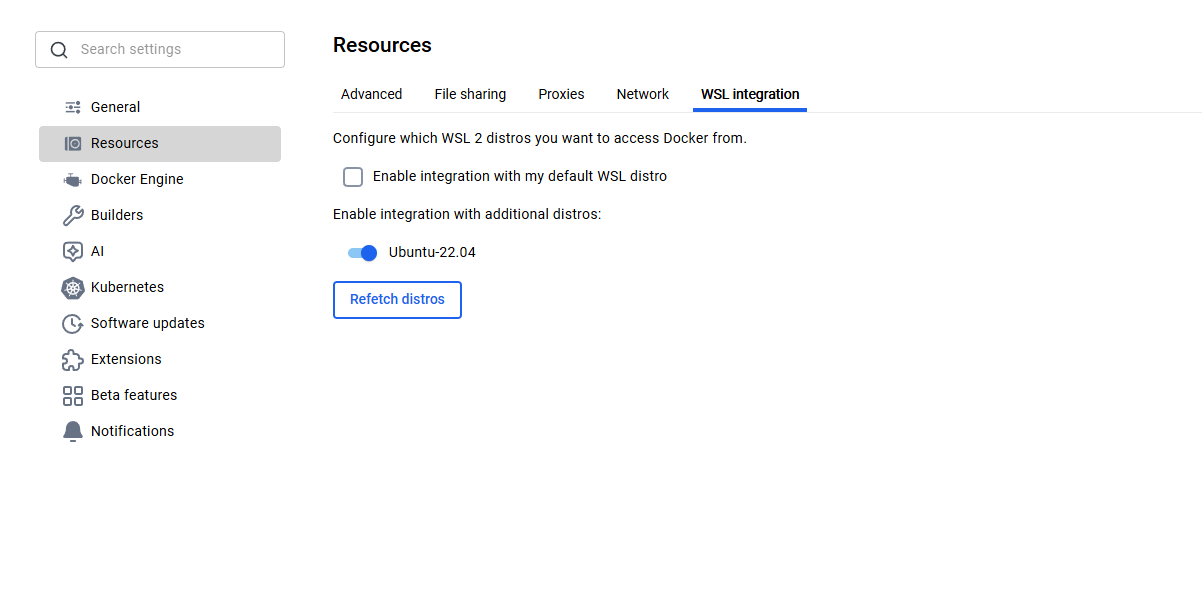This screenshot has width=1202, height=611.
Task: Click the AI sparkle icon in sidebar
Action: click(73, 251)
